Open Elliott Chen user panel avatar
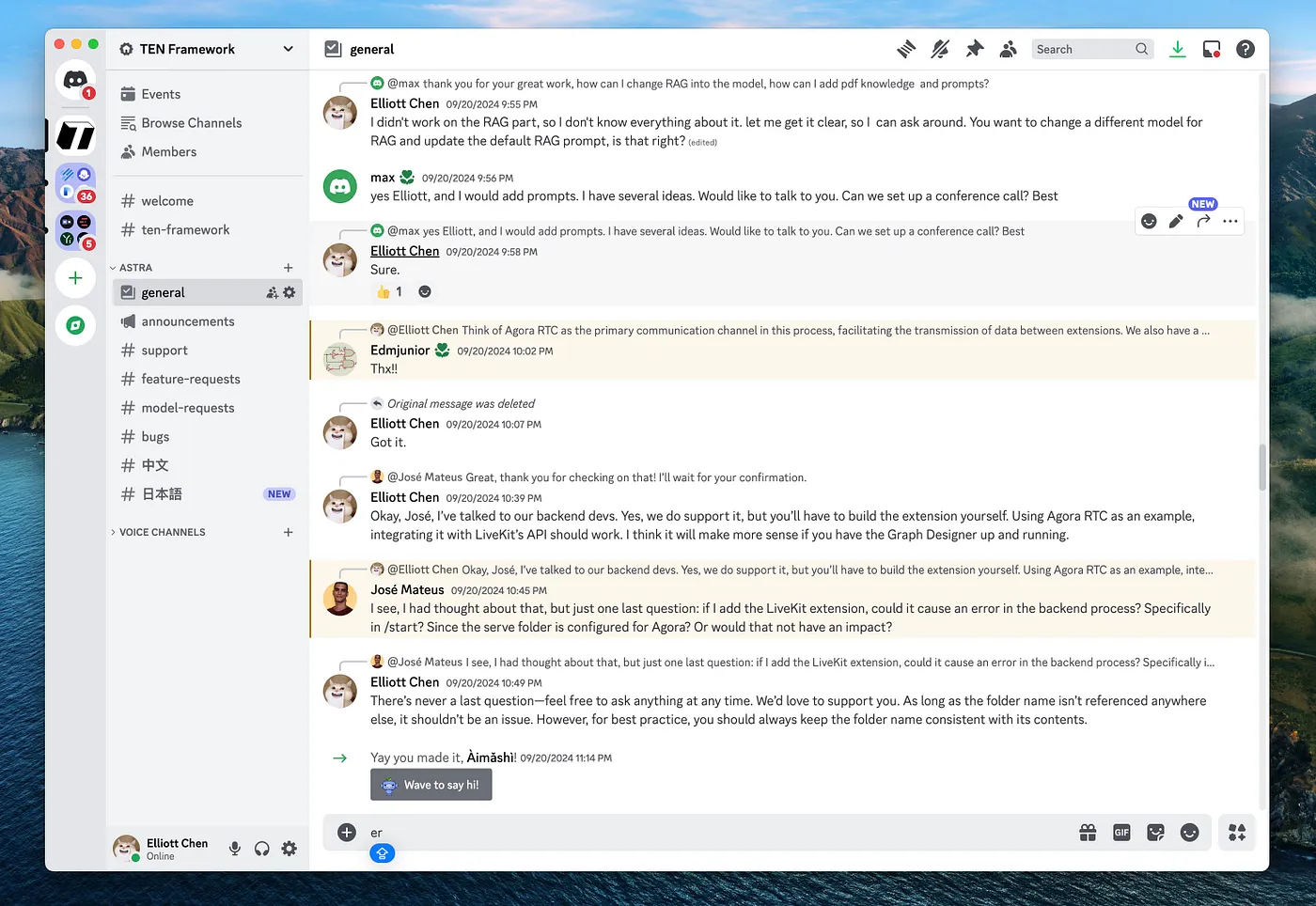1316x906 pixels. tap(126, 849)
